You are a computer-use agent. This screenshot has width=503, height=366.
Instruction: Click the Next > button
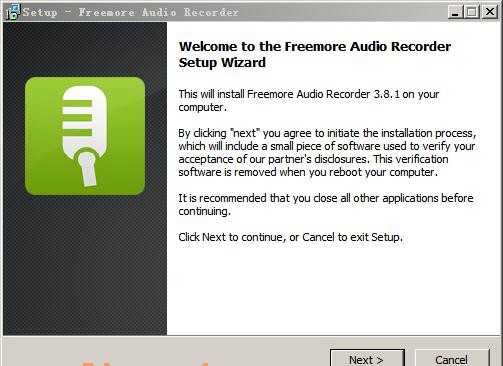(367, 358)
